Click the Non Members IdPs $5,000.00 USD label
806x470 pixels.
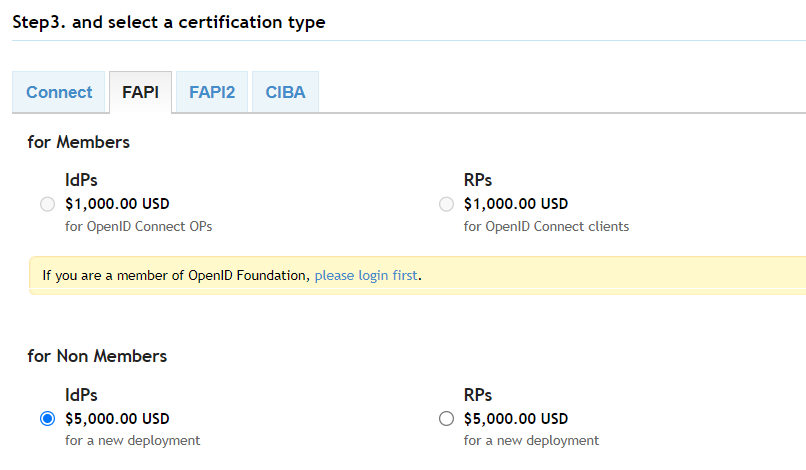117,419
